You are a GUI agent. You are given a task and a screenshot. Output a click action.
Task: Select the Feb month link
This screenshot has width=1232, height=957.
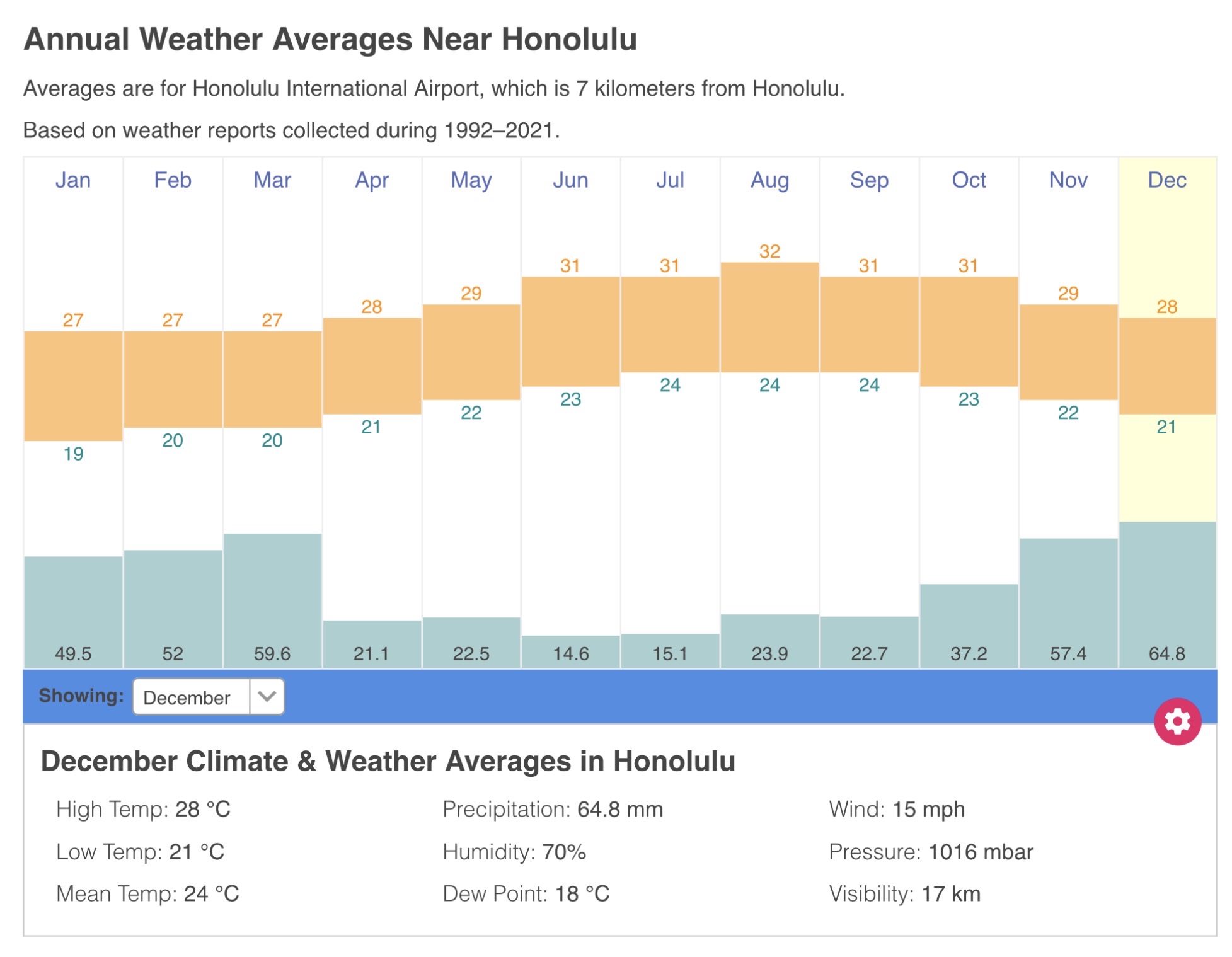point(173,180)
